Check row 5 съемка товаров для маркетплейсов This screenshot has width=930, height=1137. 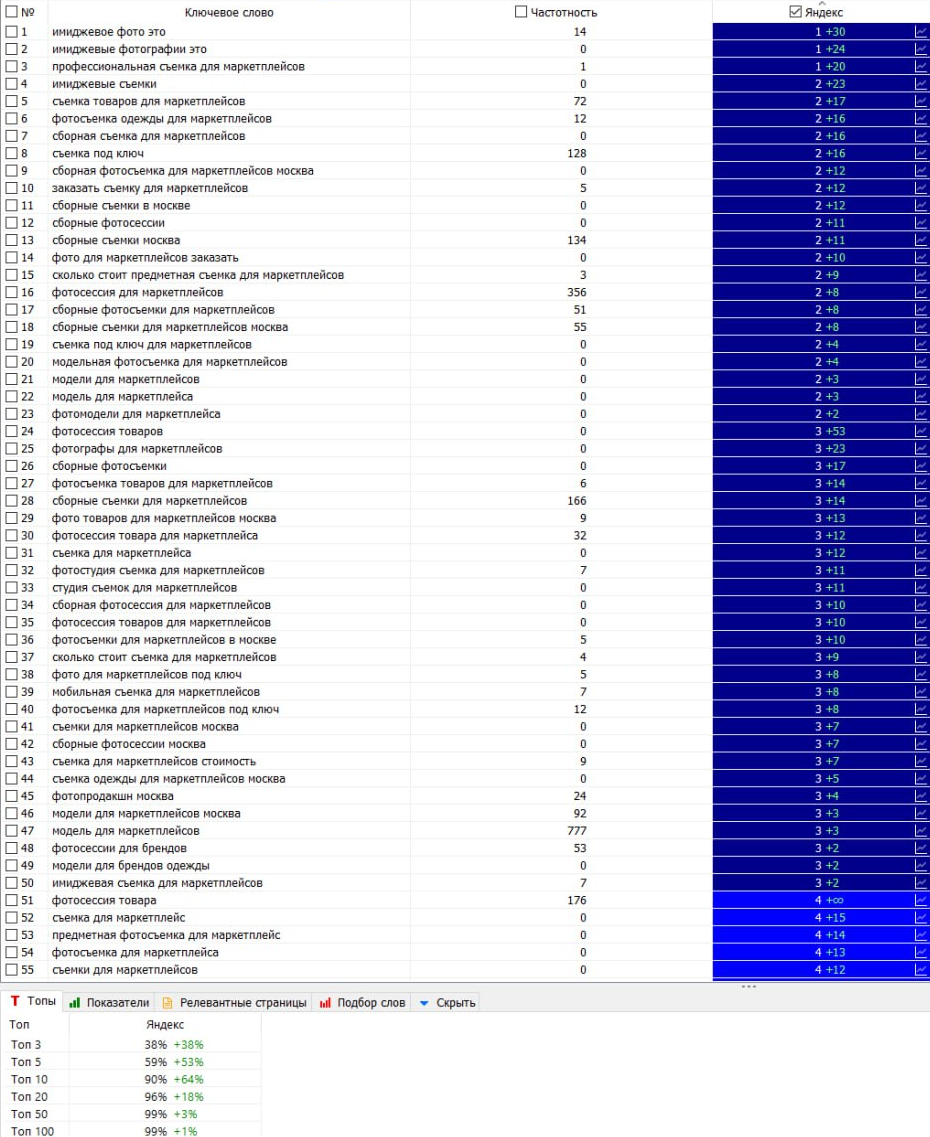click(x=12, y=102)
